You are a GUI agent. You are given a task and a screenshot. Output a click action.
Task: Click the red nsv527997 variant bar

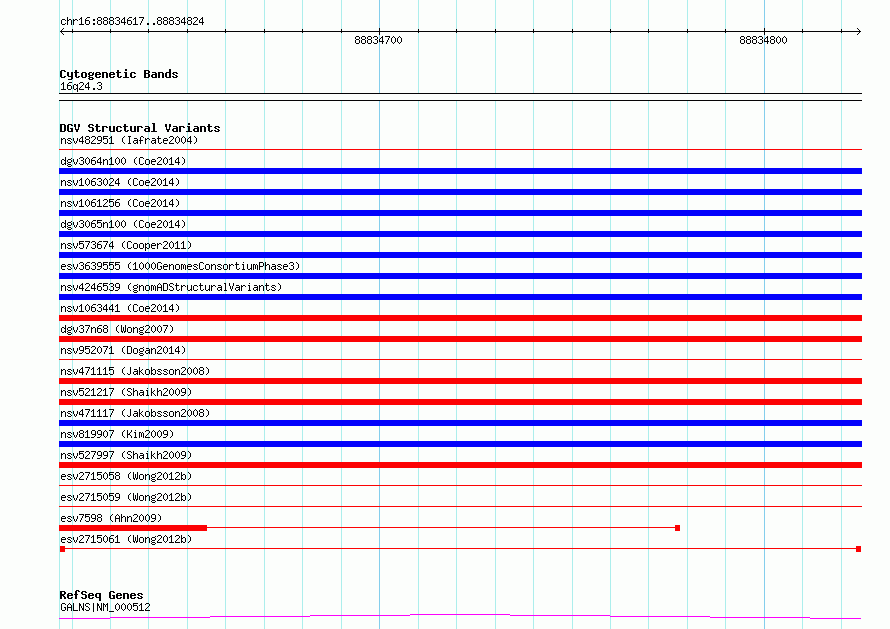460,465
